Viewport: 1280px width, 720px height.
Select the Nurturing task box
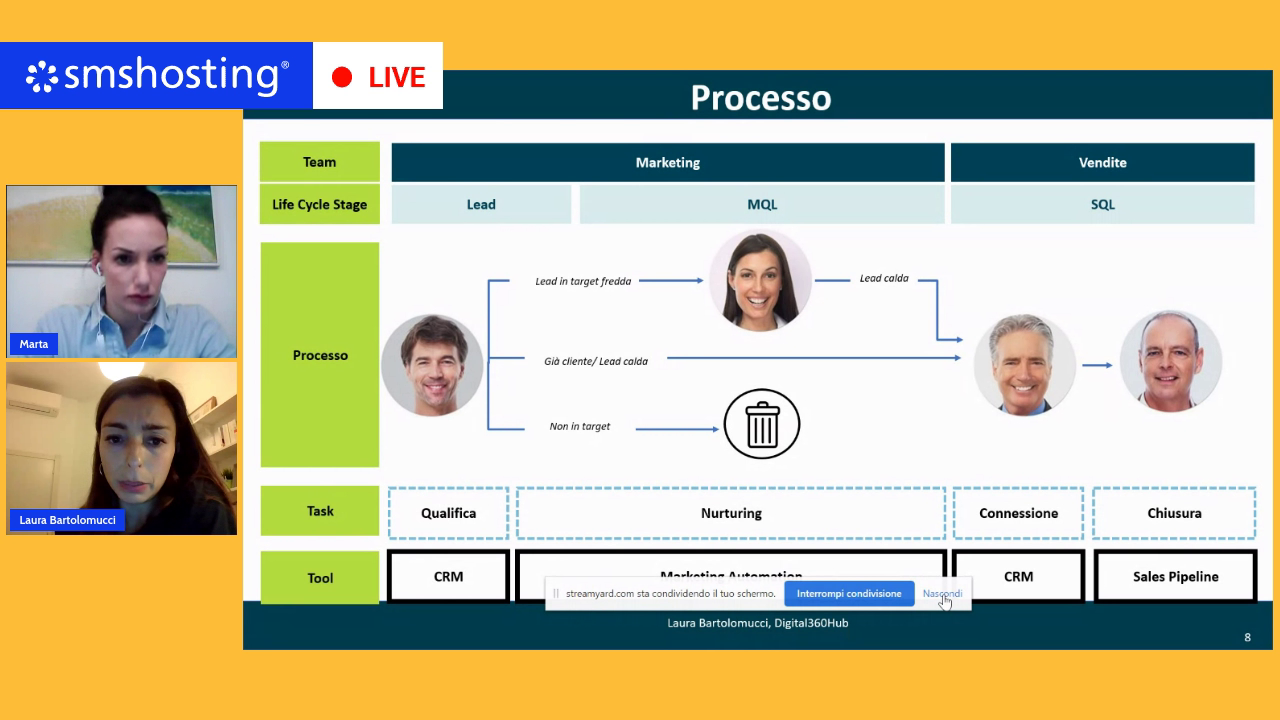(x=731, y=513)
